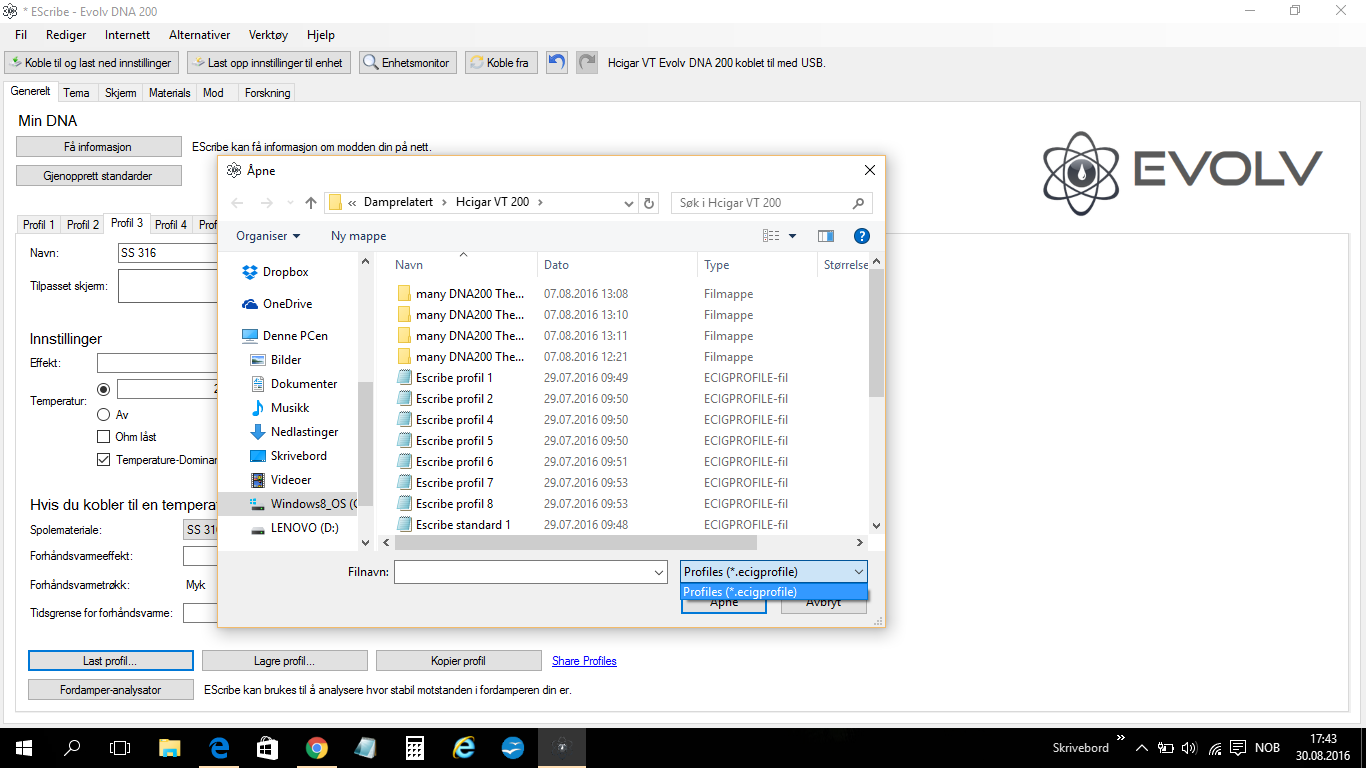Screen dimensions: 1366x768
Task: Toggle the preview pane icon in the dialog
Action: pos(825,236)
